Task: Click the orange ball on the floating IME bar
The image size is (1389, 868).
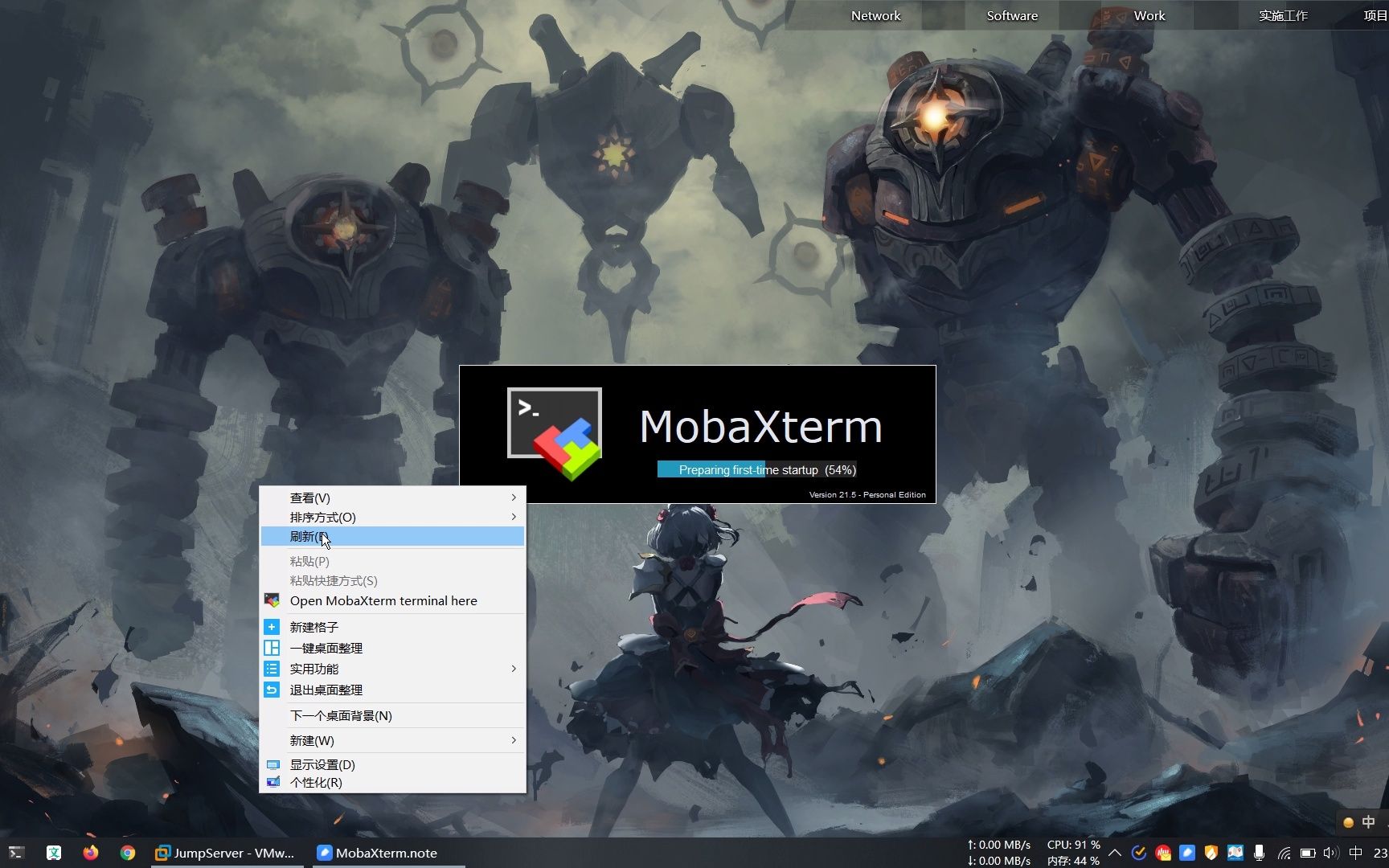Action: point(1349,822)
